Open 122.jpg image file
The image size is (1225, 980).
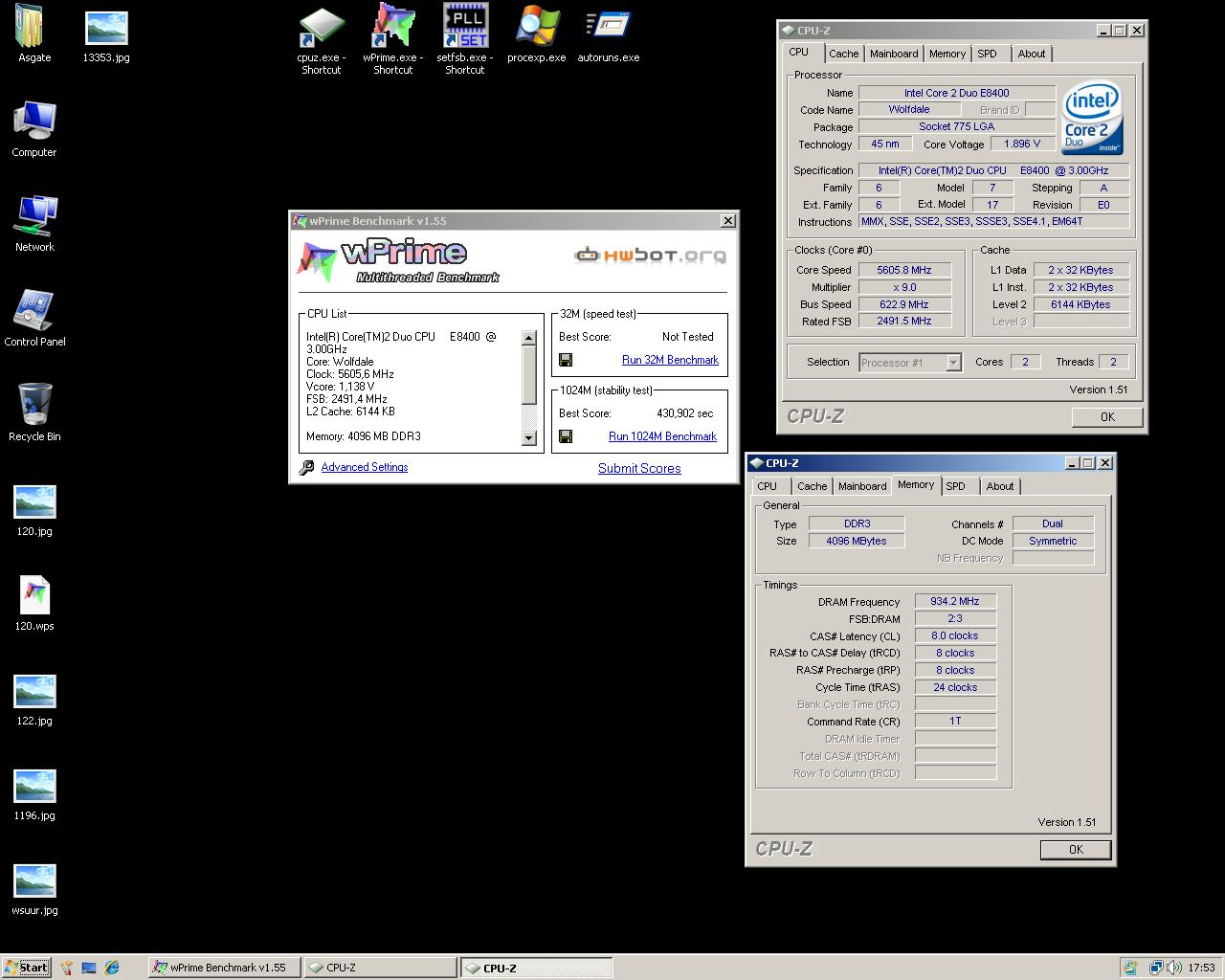tap(34, 700)
